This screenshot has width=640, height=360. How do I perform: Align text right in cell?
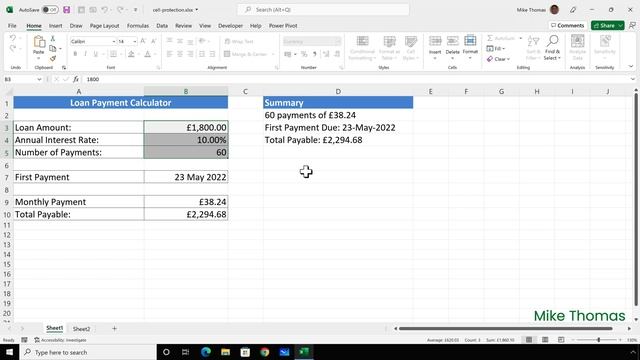[x=190, y=54]
